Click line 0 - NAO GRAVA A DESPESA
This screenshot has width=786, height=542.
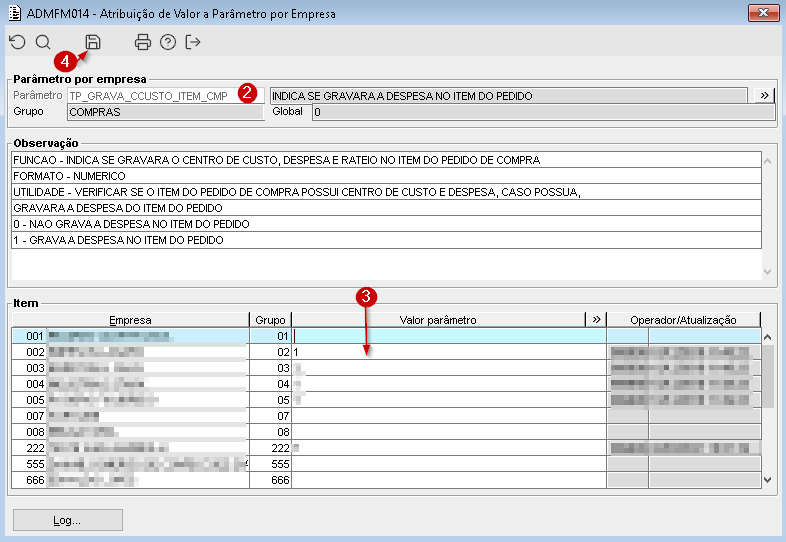tap(386, 224)
